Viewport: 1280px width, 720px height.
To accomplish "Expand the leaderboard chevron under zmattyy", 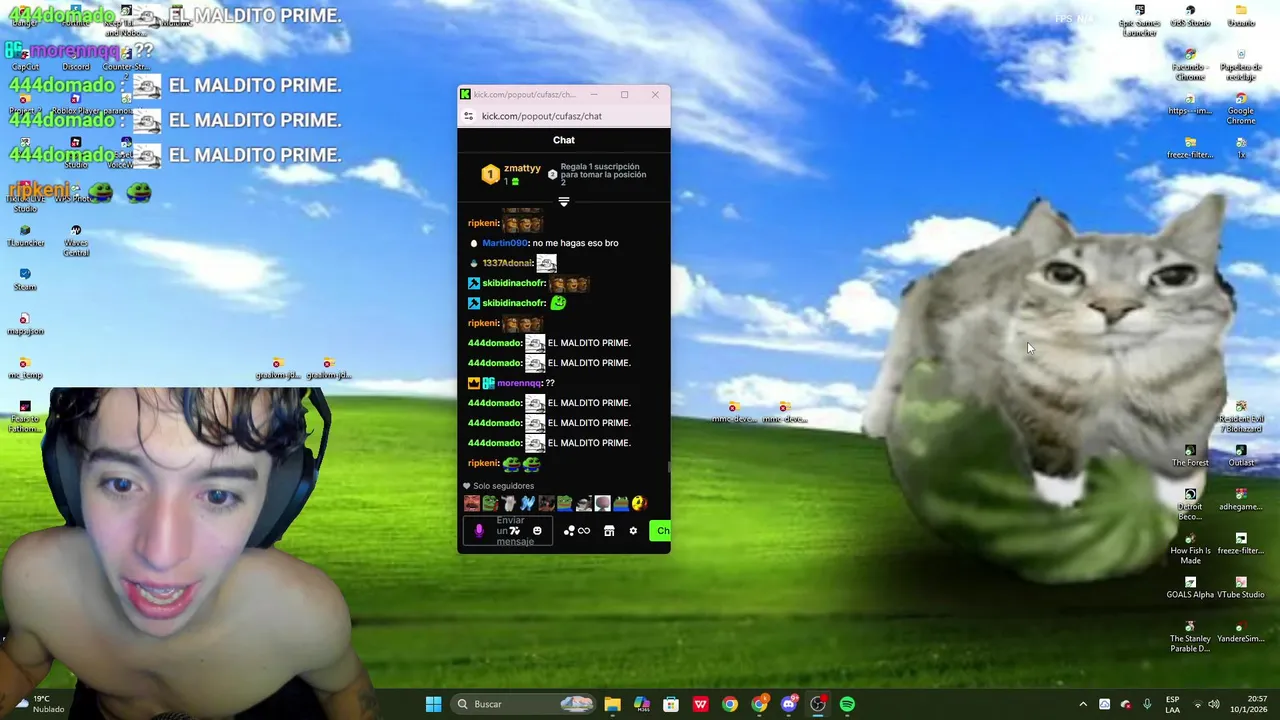I will (x=564, y=202).
